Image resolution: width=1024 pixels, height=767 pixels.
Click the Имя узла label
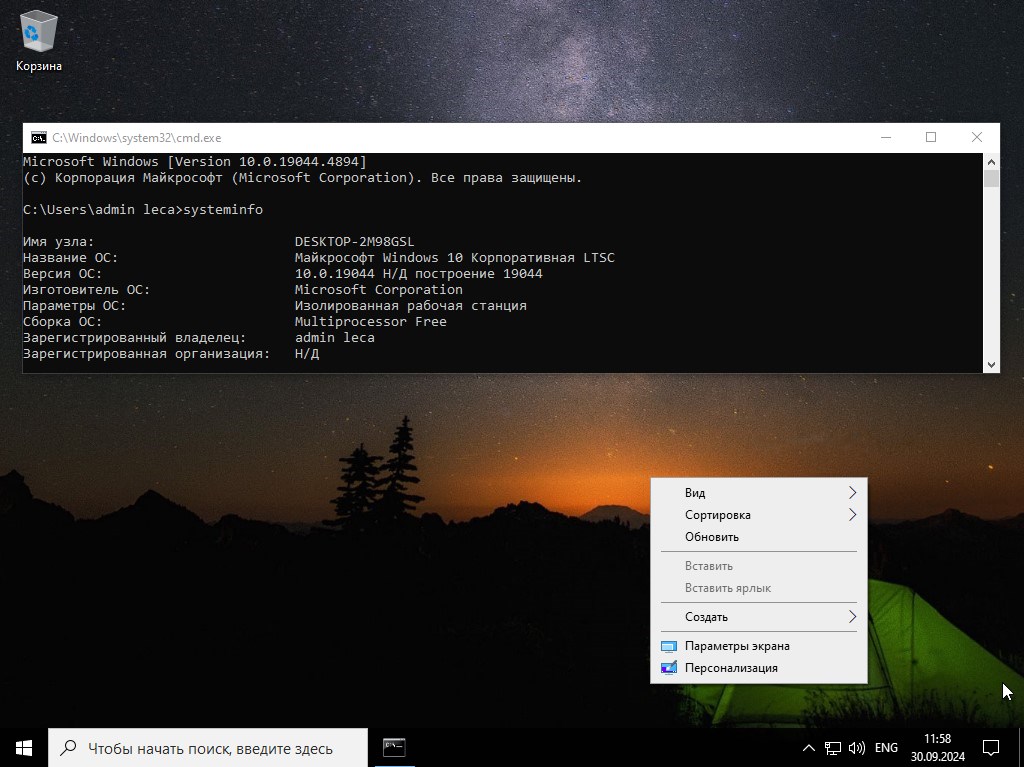coord(58,242)
